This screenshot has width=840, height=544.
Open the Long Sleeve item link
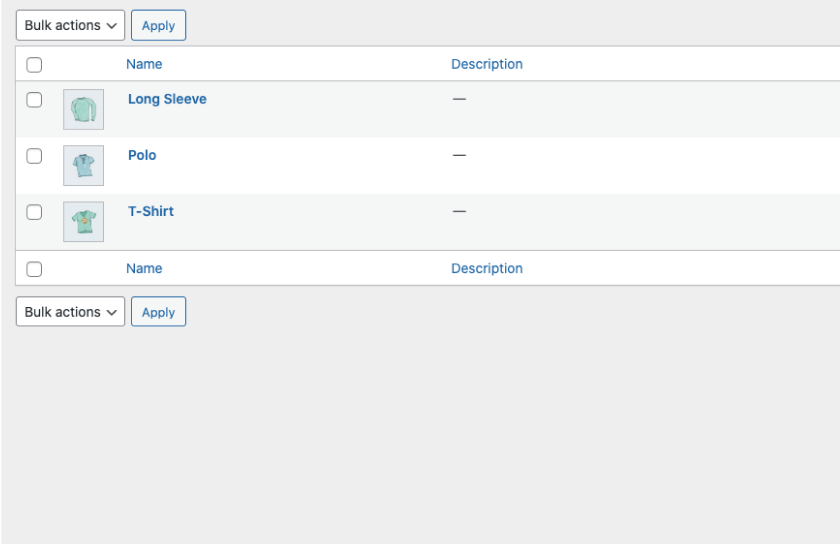[167, 99]
